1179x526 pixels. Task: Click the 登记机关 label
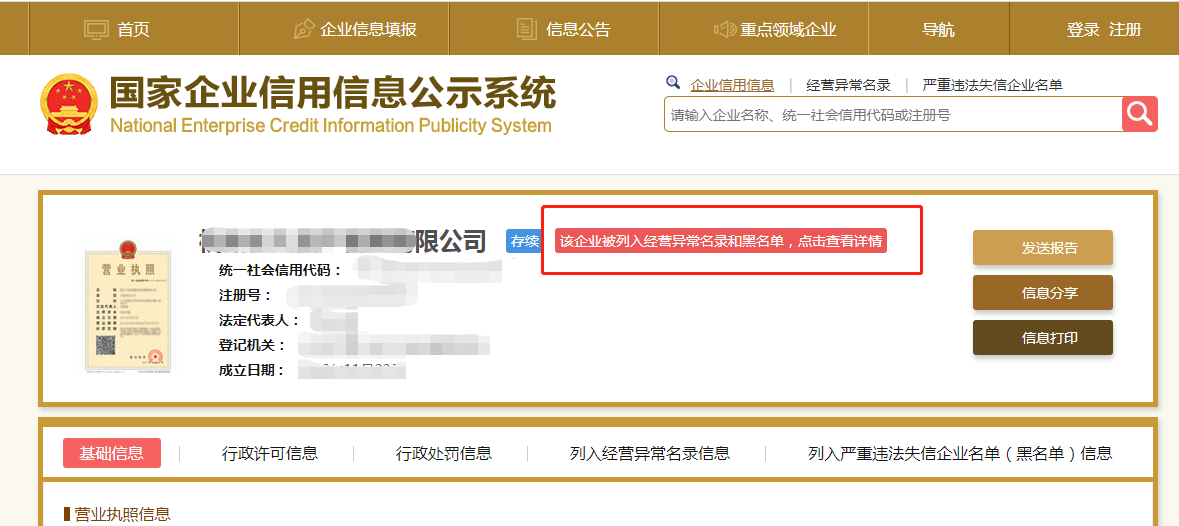tap(252, 345)
